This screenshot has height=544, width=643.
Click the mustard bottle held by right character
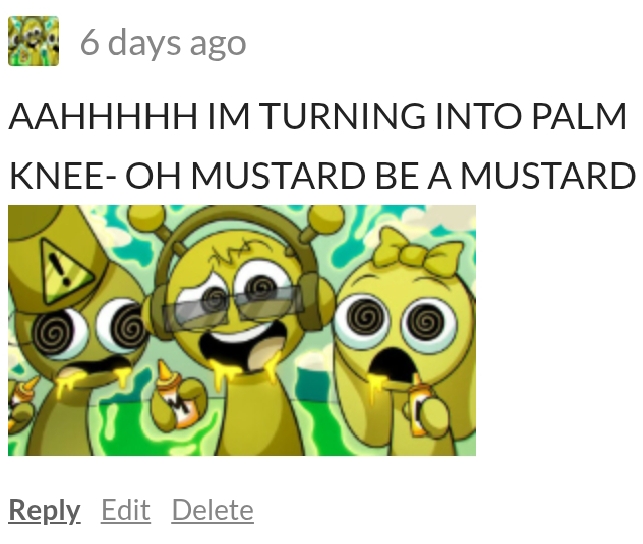click(x=418, y=406)
